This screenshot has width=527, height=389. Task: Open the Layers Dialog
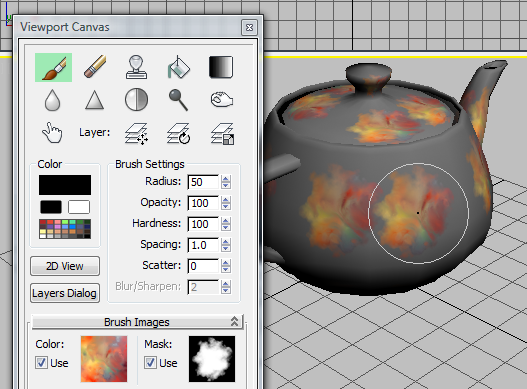pos(65,293)
